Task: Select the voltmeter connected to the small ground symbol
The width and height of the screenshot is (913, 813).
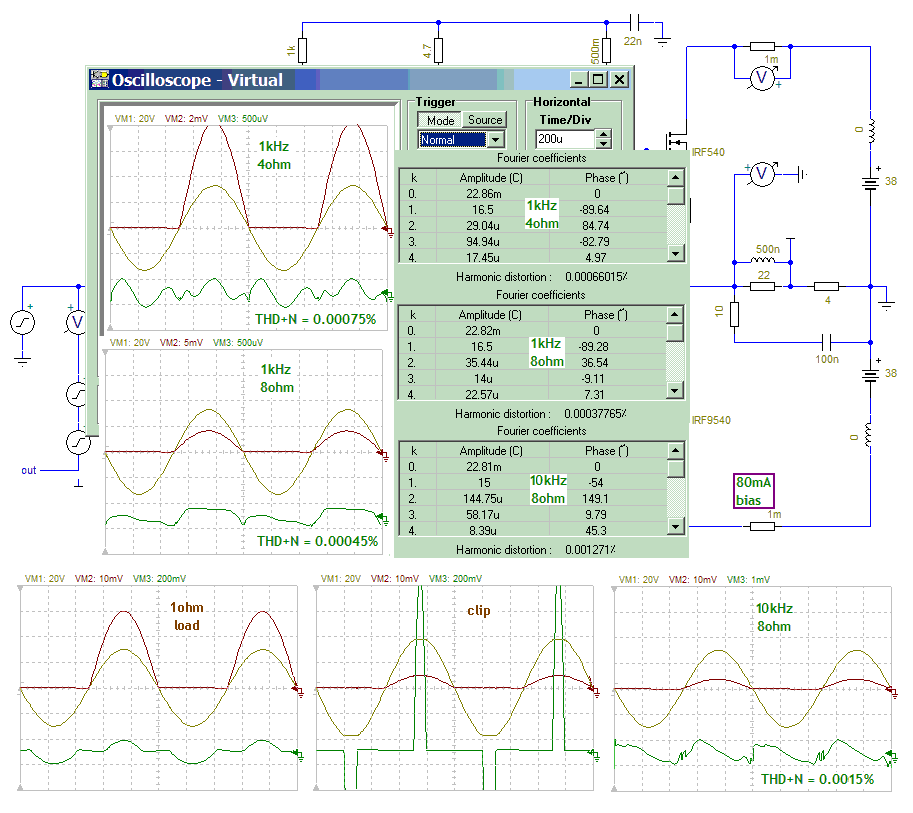Action: pos(762,174)
